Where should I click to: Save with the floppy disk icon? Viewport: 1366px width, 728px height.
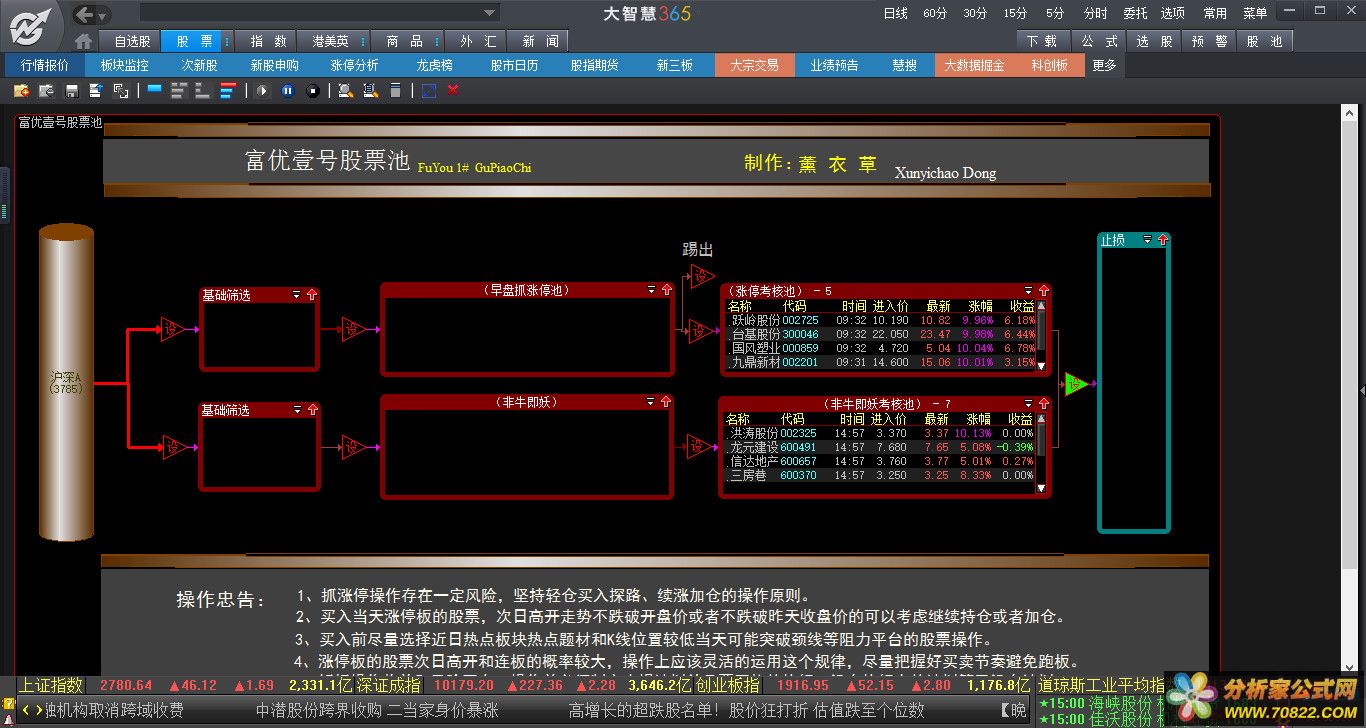[72, 91]
